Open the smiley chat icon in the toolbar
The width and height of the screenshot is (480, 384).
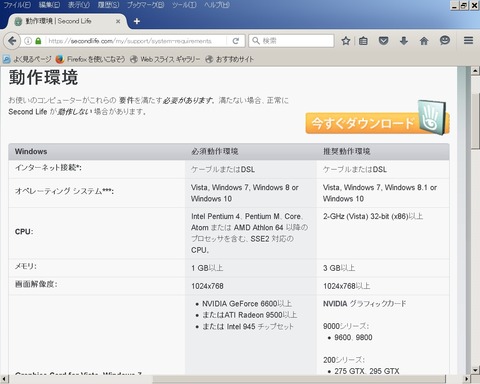445,41
